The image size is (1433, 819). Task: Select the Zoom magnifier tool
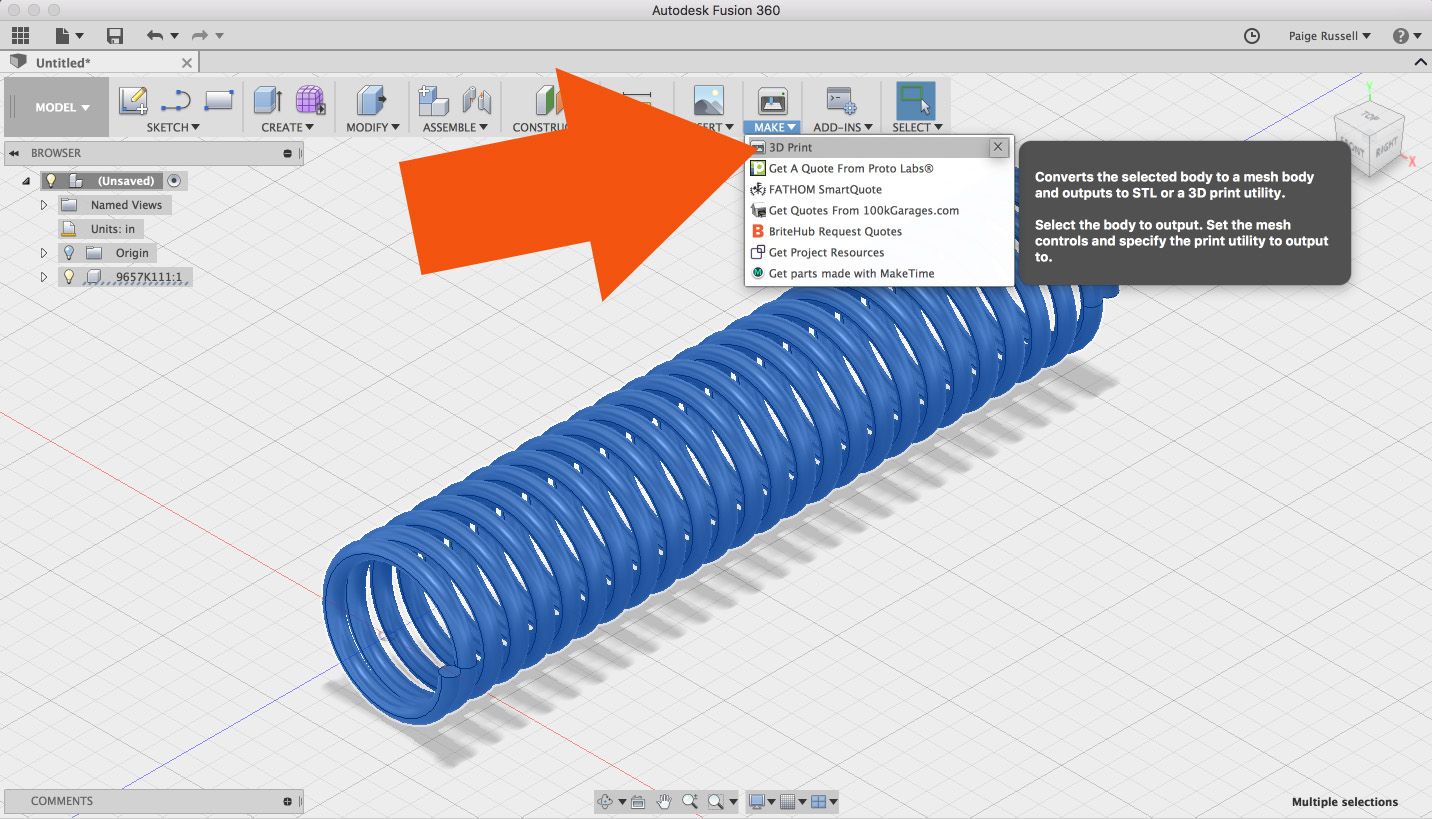click(689, 801)
